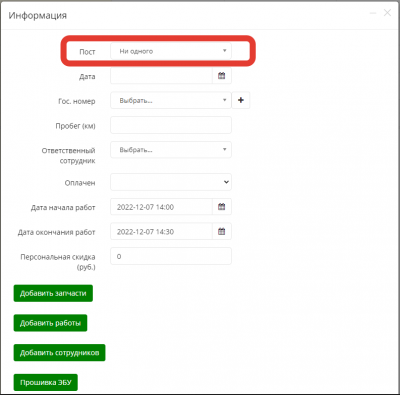The height and width of the screenshot is (395, 400).
Task: Open the Ответственный сотрудник dropdown
Action: click(171, 150)
